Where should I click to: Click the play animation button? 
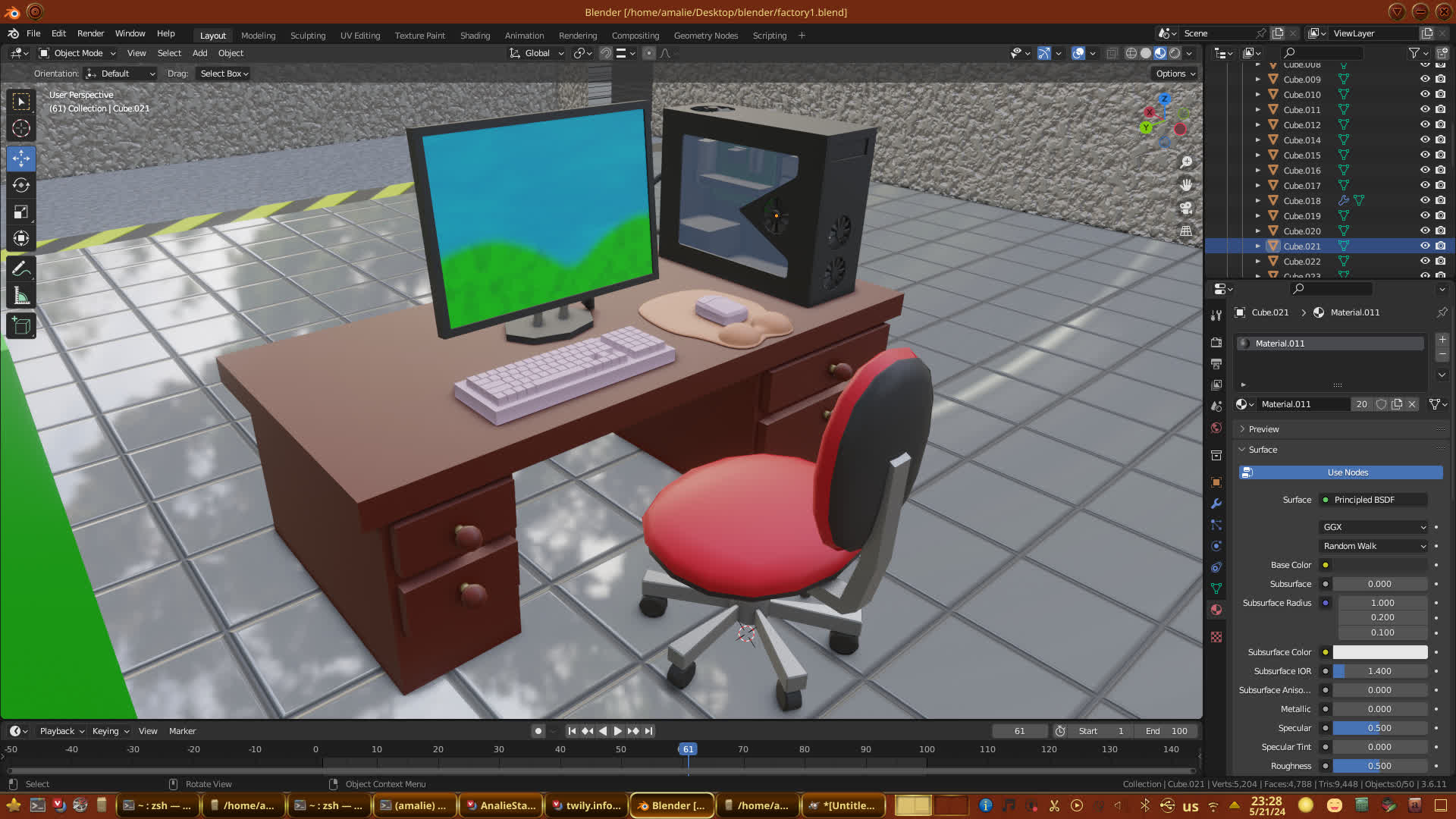point(618,731)
